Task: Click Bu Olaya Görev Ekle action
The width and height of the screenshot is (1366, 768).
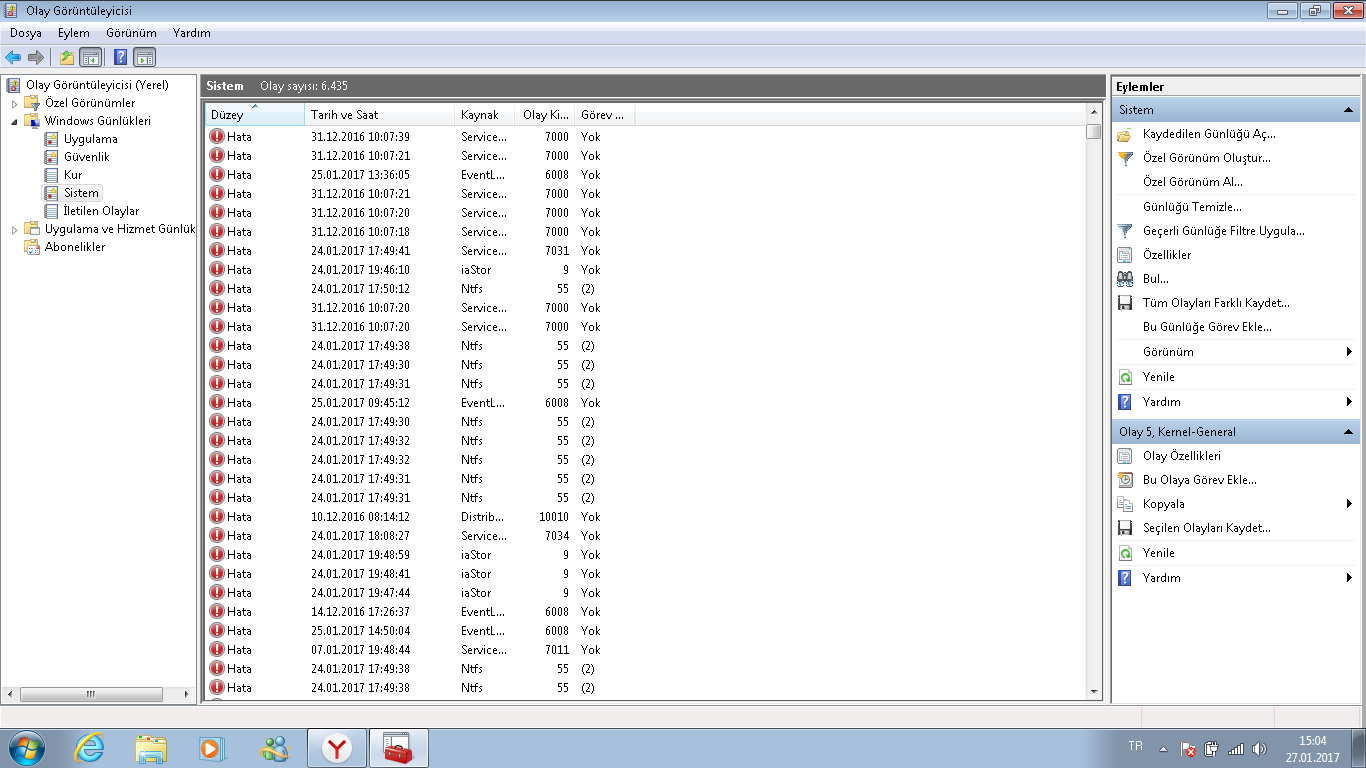Action: [x=1199, y=480]
